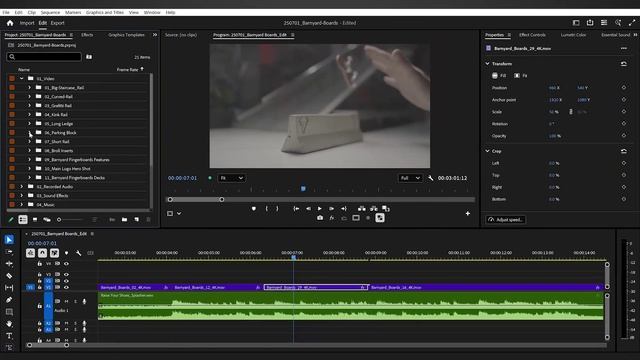Switch Project panel to list view
Screen dimensions: 640x360
[x=23, y=220]
